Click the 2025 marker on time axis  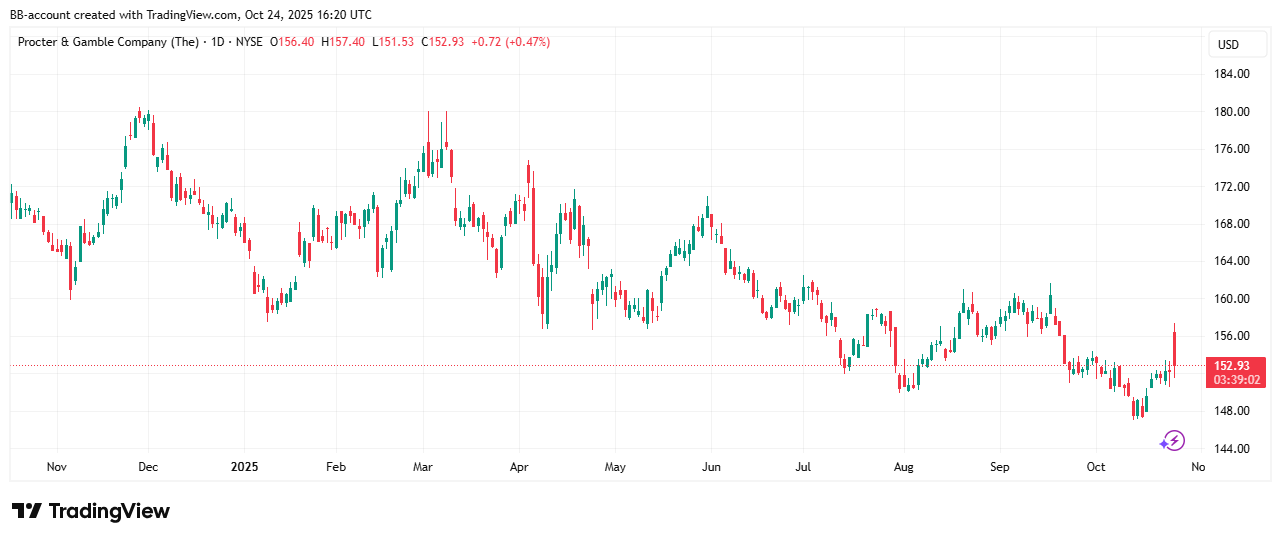(245, 467)
